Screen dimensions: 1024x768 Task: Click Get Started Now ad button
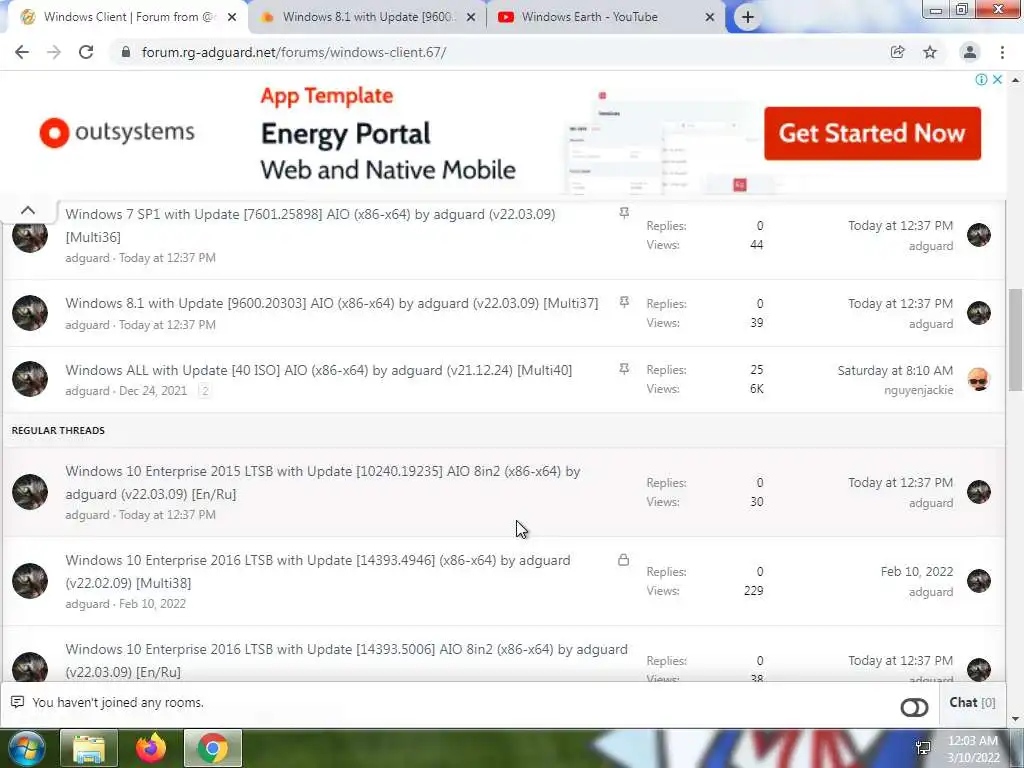coord(872,133)
